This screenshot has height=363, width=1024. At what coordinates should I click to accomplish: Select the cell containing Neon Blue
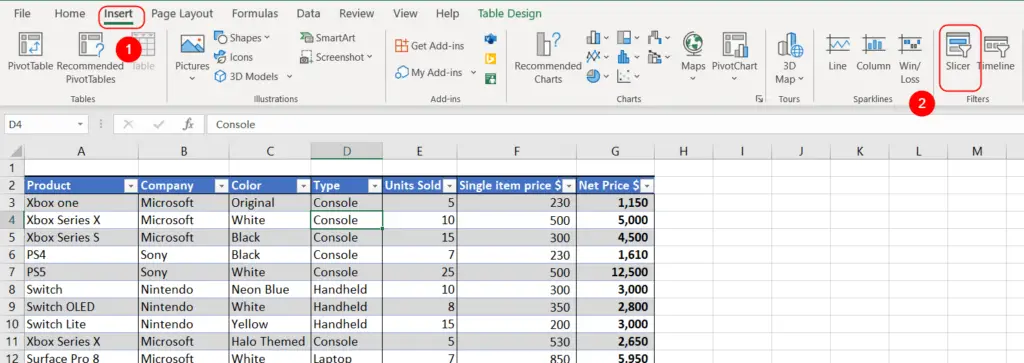(x=270, y=289)
